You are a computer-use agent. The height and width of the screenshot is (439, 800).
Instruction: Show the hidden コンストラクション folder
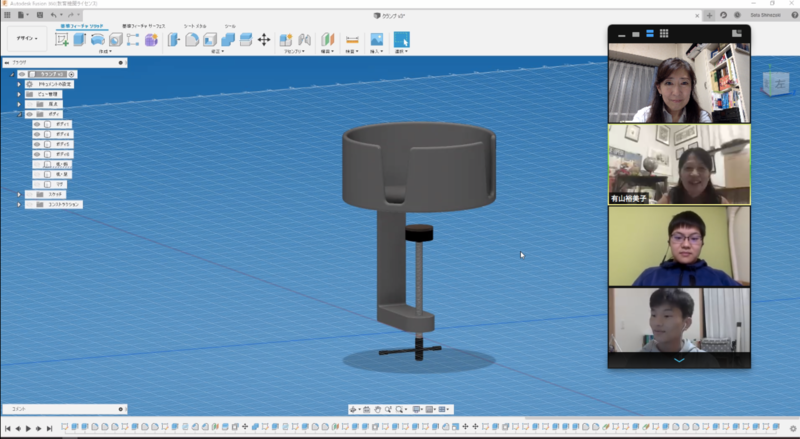29,204
